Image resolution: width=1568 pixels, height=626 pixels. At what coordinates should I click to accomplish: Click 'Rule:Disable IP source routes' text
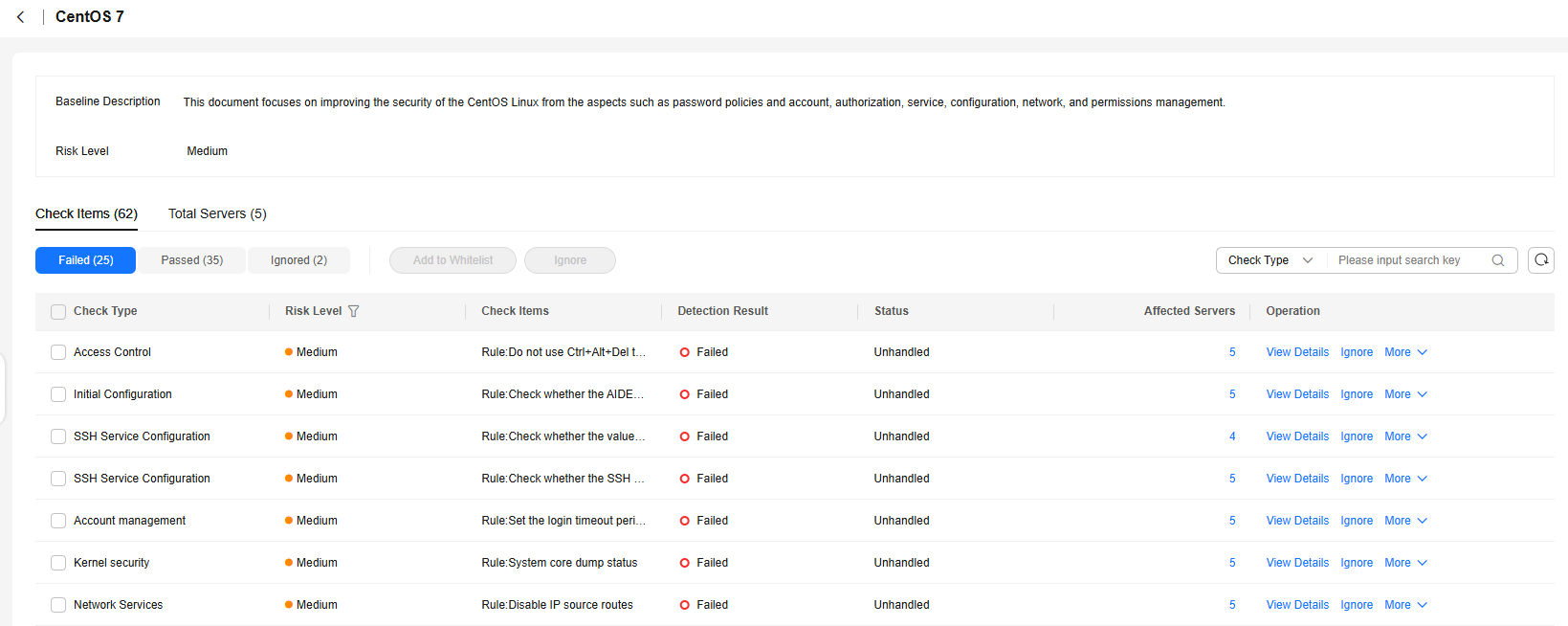[557, 605]
